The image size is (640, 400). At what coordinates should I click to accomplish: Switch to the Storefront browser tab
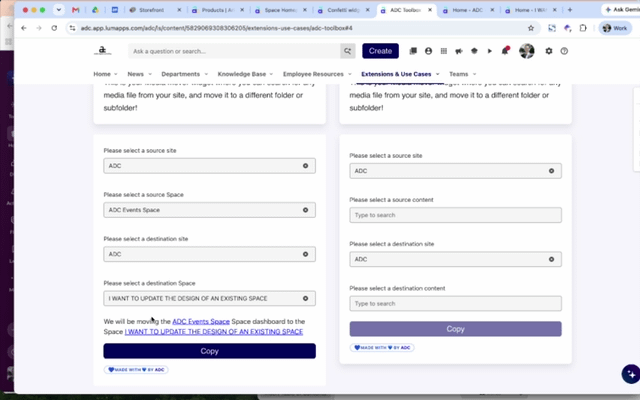[155, 10]
